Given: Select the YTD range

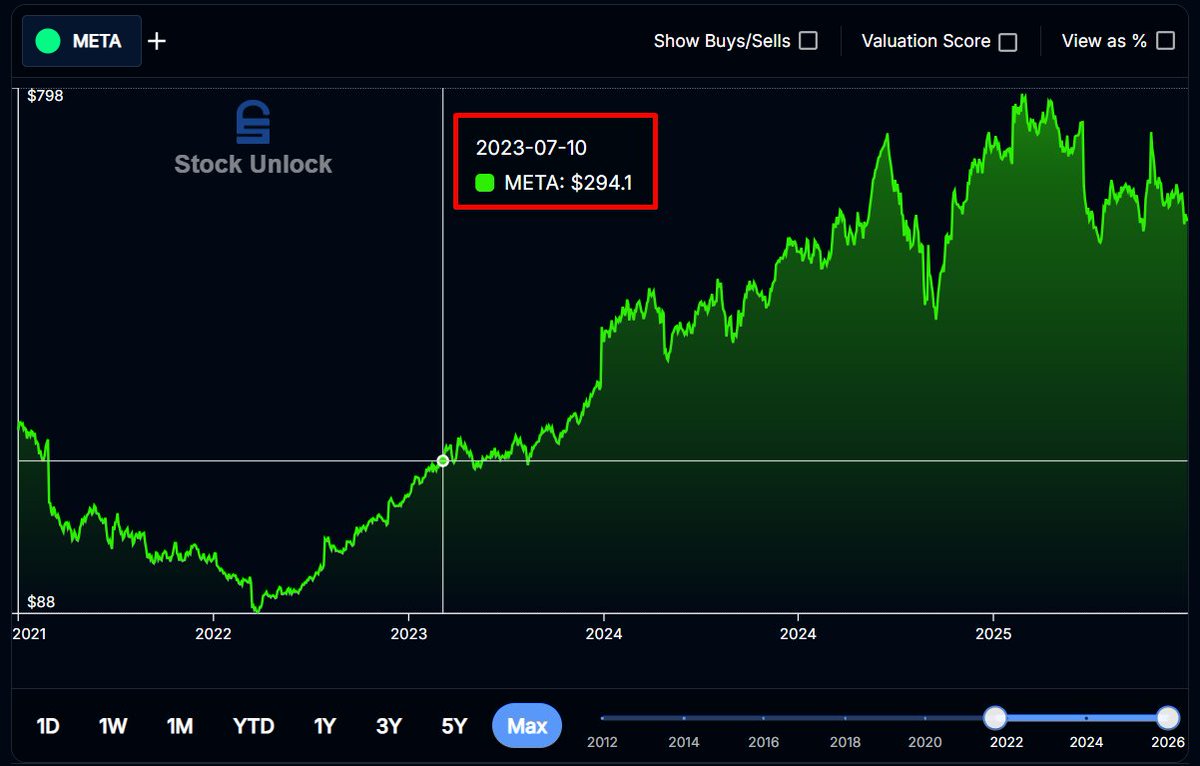Looking at the screenshot, I should (253, 726).
